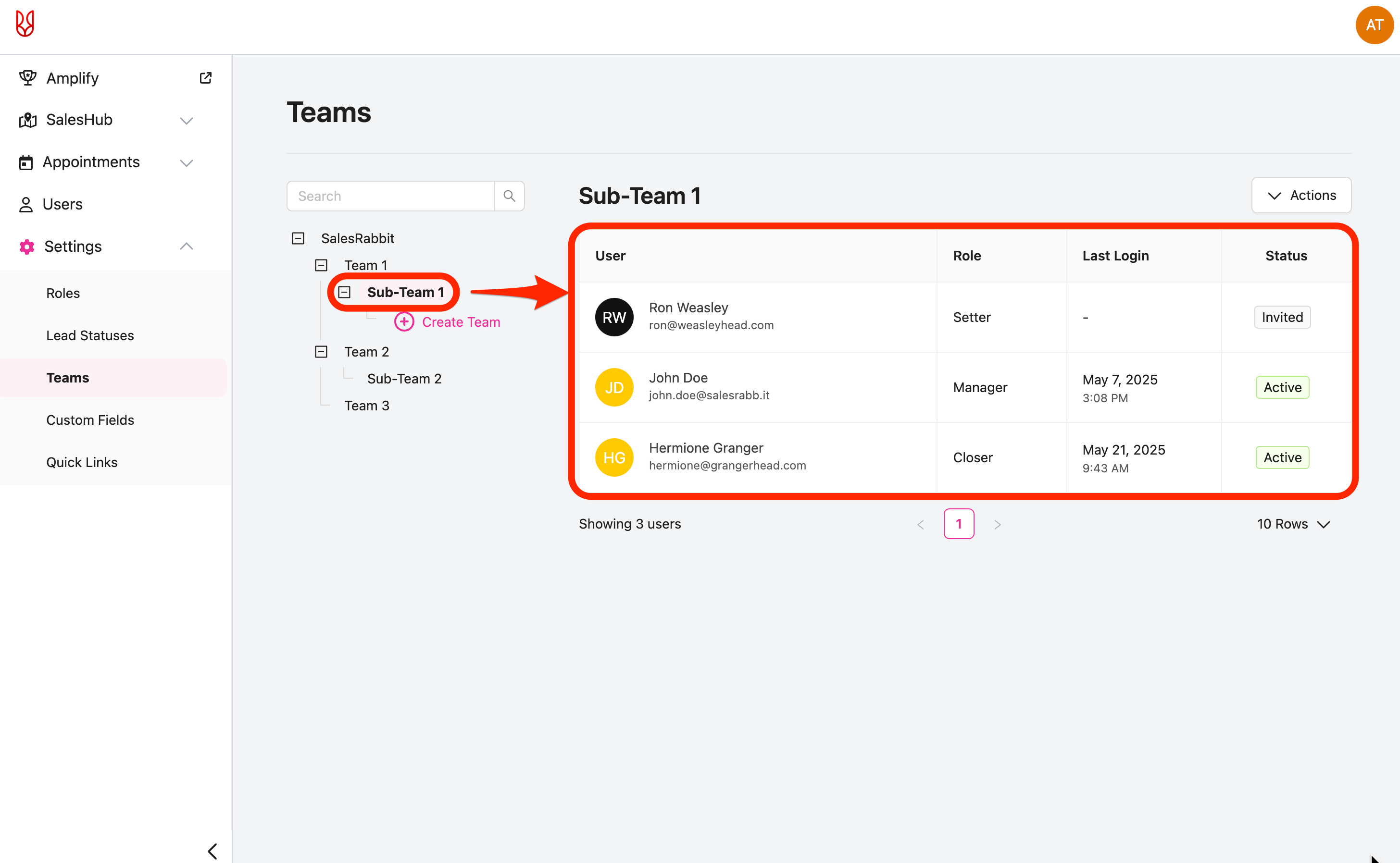
Task: Click the team Search input field
Action: click(x=390, y=197)
